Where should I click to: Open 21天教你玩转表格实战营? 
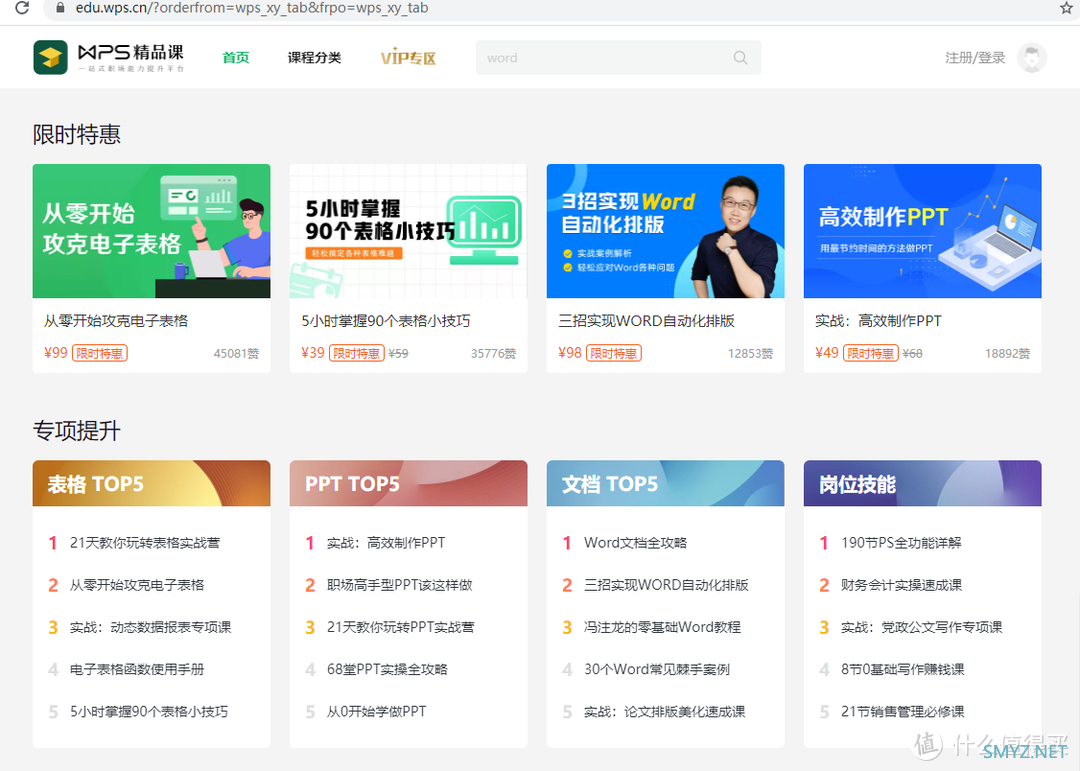(145, 543)
